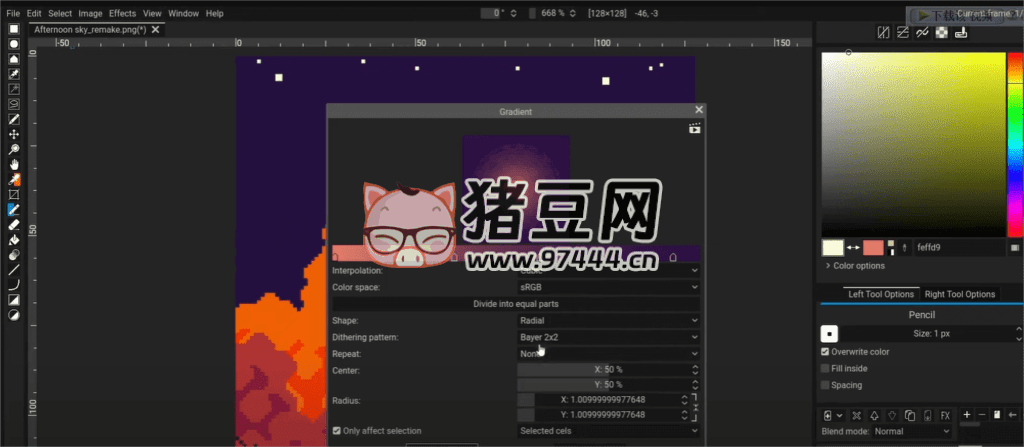Select the Curve tool
Image resolution: width=1024 pixels, height=447 pixels.
pos(14,285)
